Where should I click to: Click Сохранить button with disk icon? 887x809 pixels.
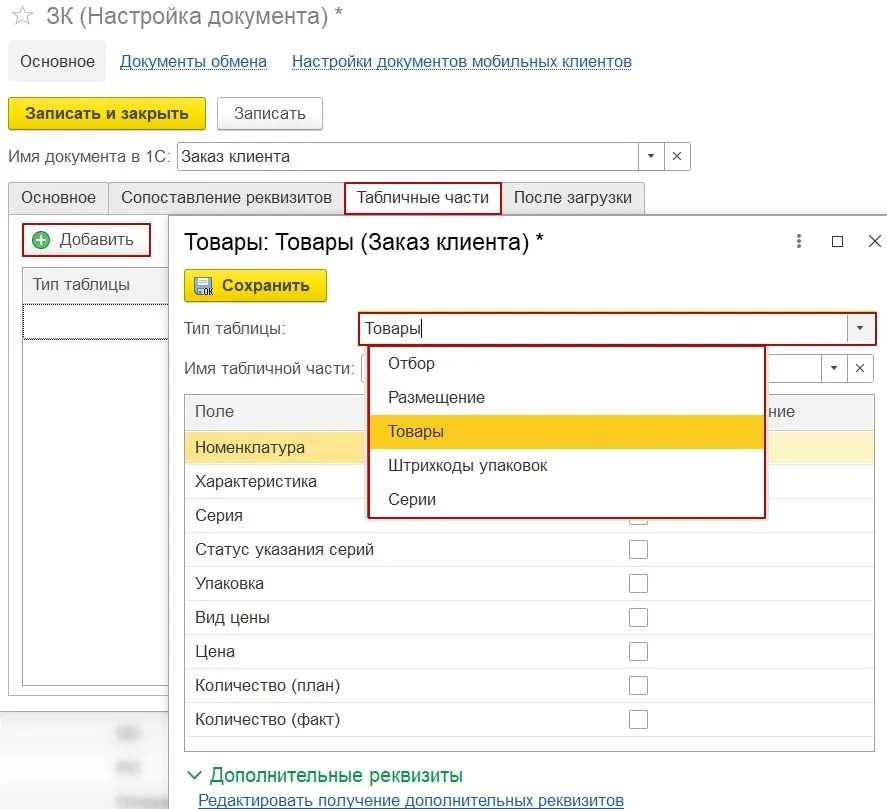pyautogui.click(x=255, y=286)
